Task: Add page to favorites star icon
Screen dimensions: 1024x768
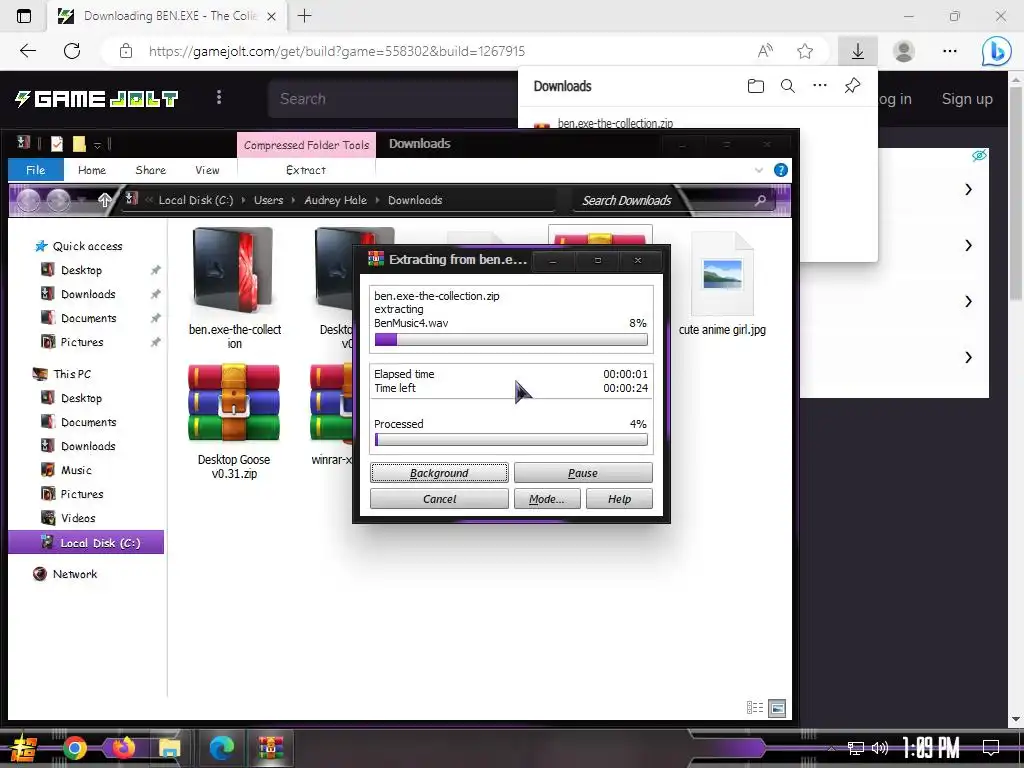Action: tap(805, 51)
